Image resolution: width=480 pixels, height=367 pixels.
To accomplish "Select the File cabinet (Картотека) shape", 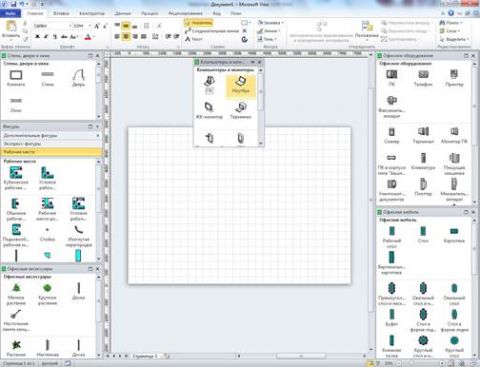I will click(454, 235).
